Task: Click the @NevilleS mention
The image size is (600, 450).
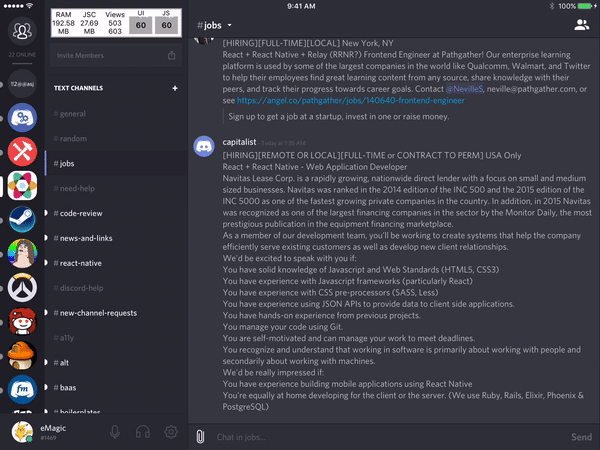Action: (x=464, y=89)
